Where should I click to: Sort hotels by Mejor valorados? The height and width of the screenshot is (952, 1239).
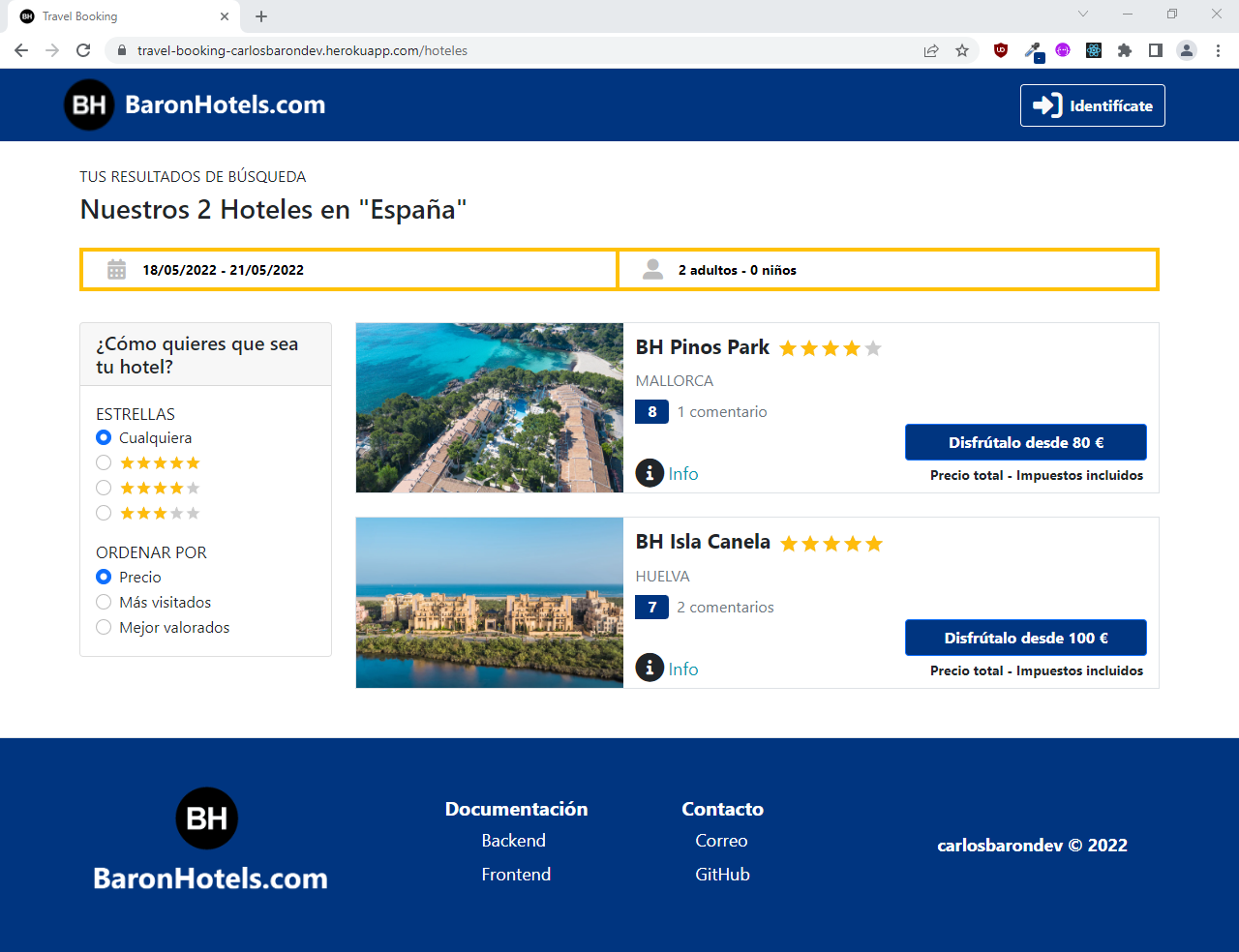104,627
